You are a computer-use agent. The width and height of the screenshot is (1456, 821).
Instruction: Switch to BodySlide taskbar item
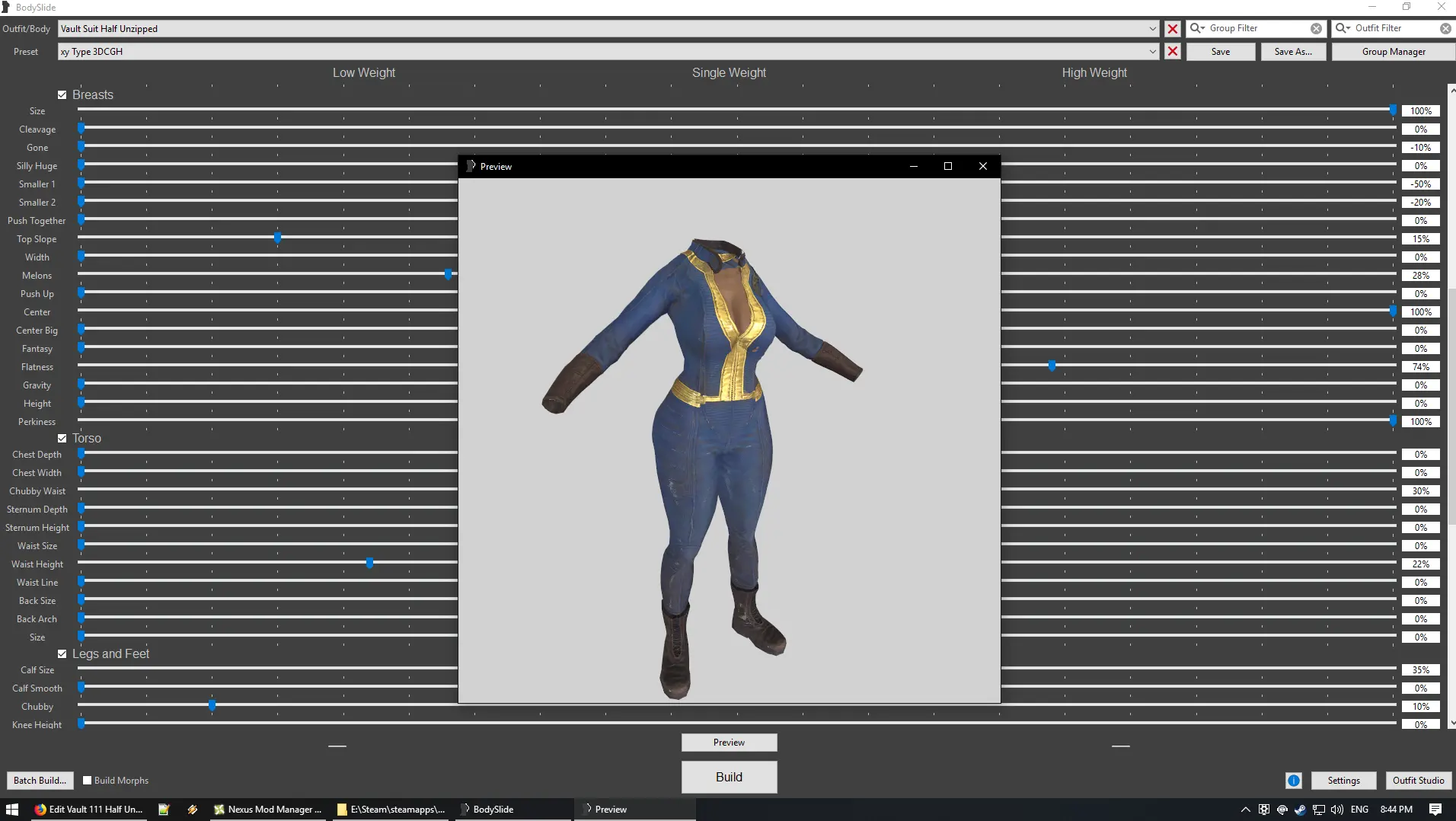[x=514, y=810]
